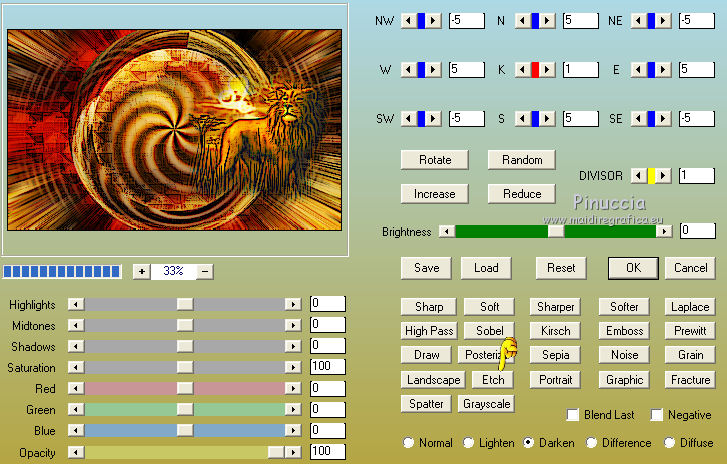Apply the Sobel preset

coord(489,331)
